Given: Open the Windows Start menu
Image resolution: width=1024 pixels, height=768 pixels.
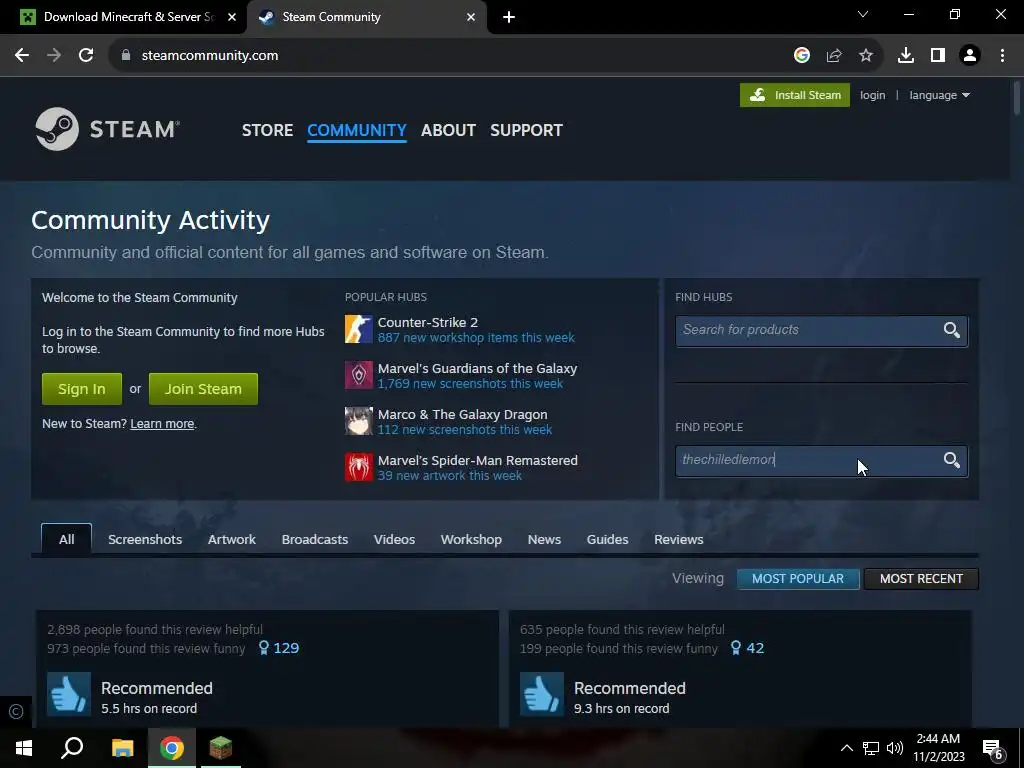Looking at the screenshot, I should point(24,748).
